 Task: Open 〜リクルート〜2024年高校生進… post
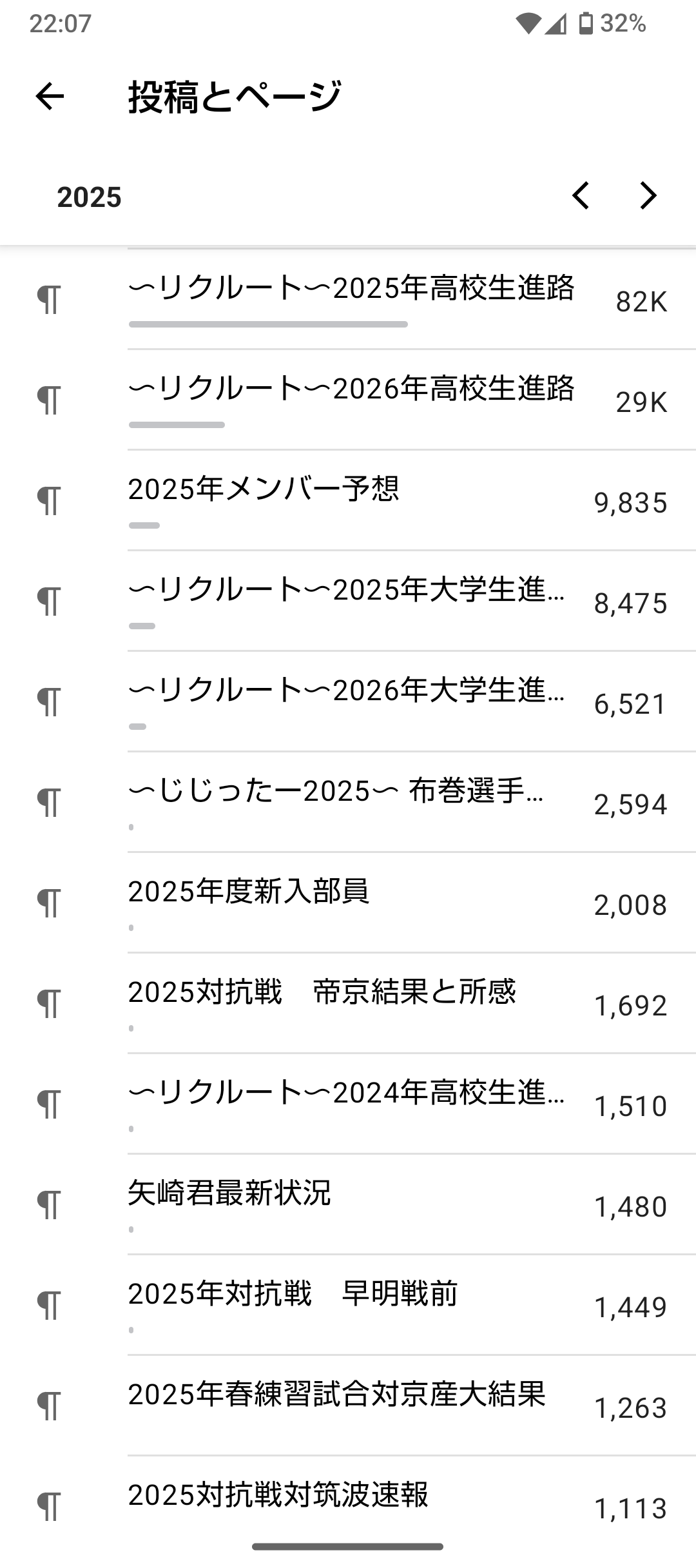[x=347, y=1092]
